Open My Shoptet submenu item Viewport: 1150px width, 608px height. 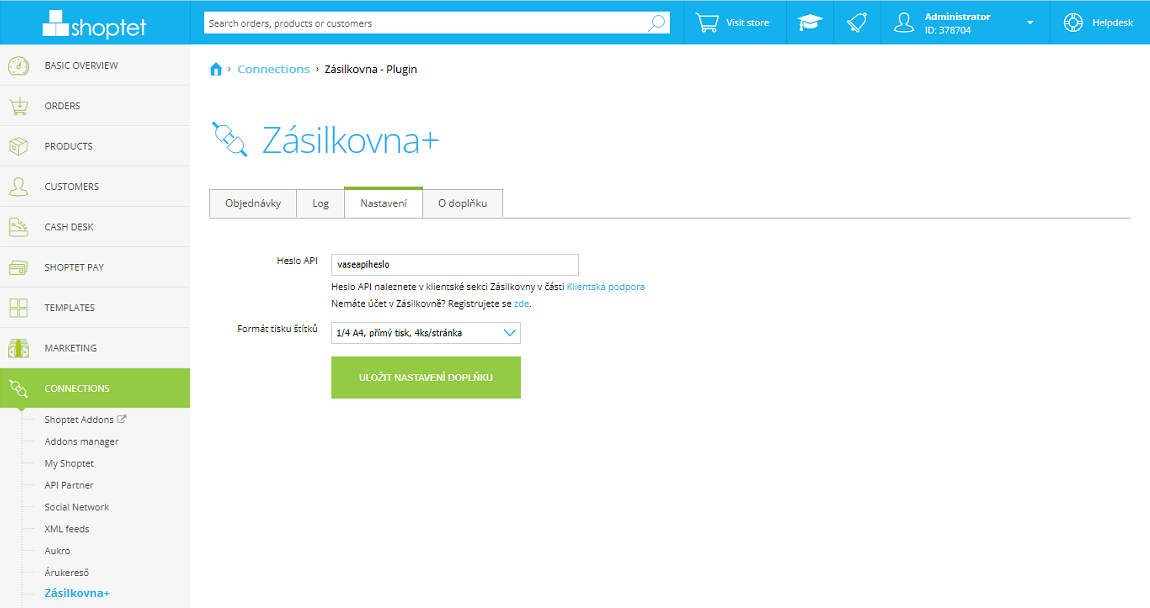(69, 464)
